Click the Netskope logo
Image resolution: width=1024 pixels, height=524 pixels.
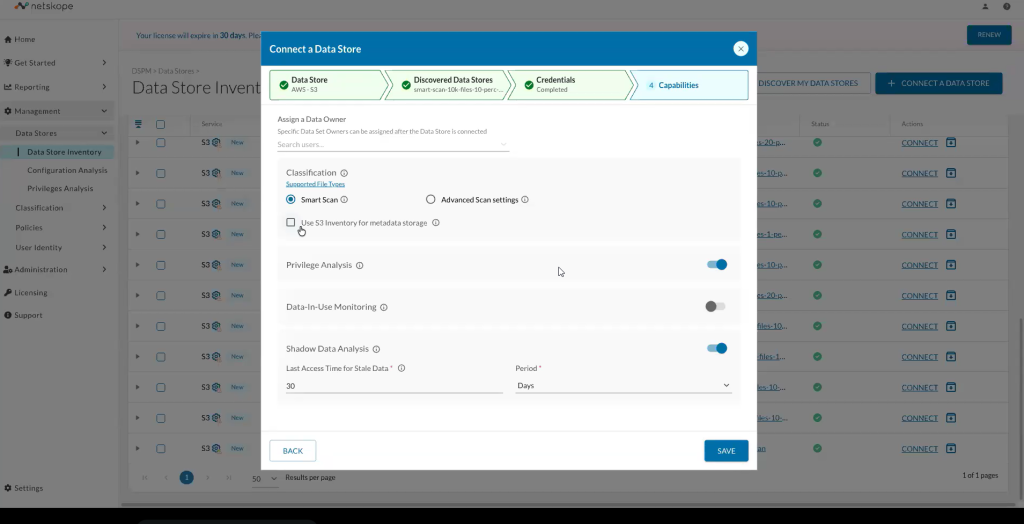(x=44, y=7)
